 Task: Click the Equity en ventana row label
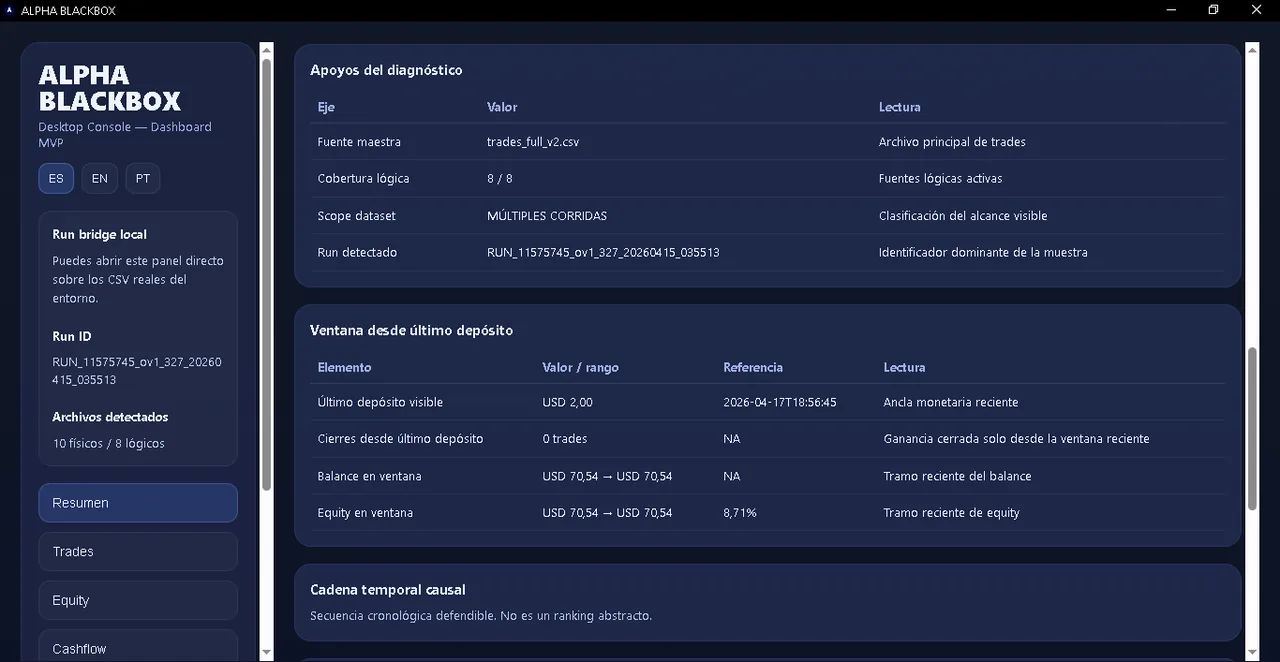(365, 513)
